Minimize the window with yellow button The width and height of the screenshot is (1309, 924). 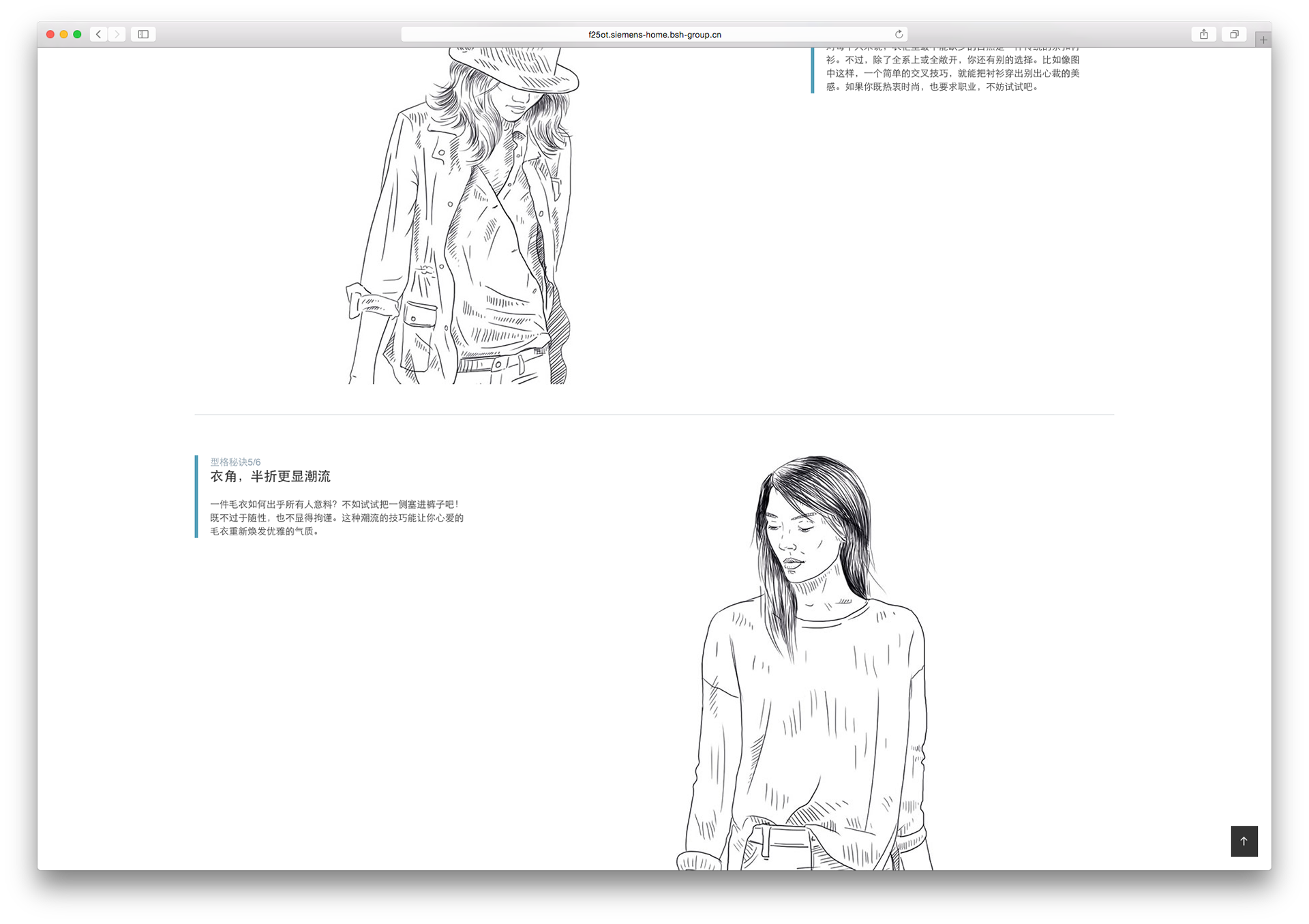[x=64, y=34]
